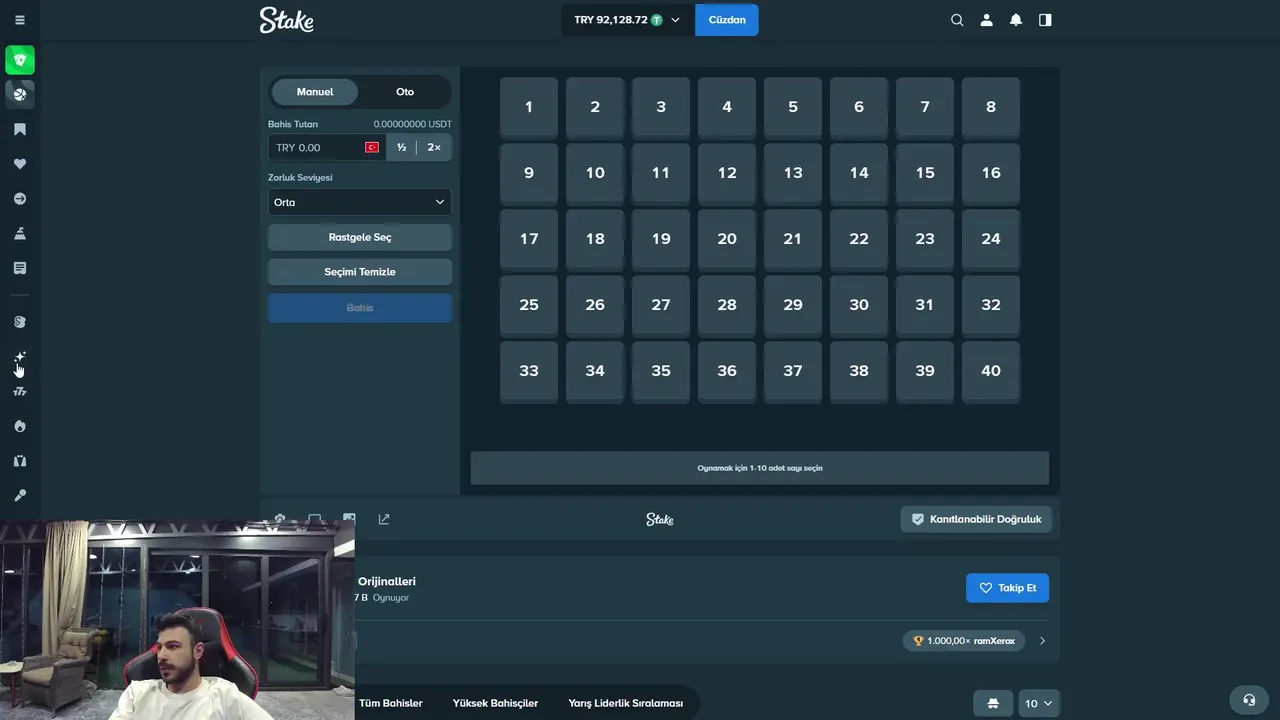The width and height of the screenshot is (1280, 720).
Task: Open the user profile icon
Action: click(986, 20)
